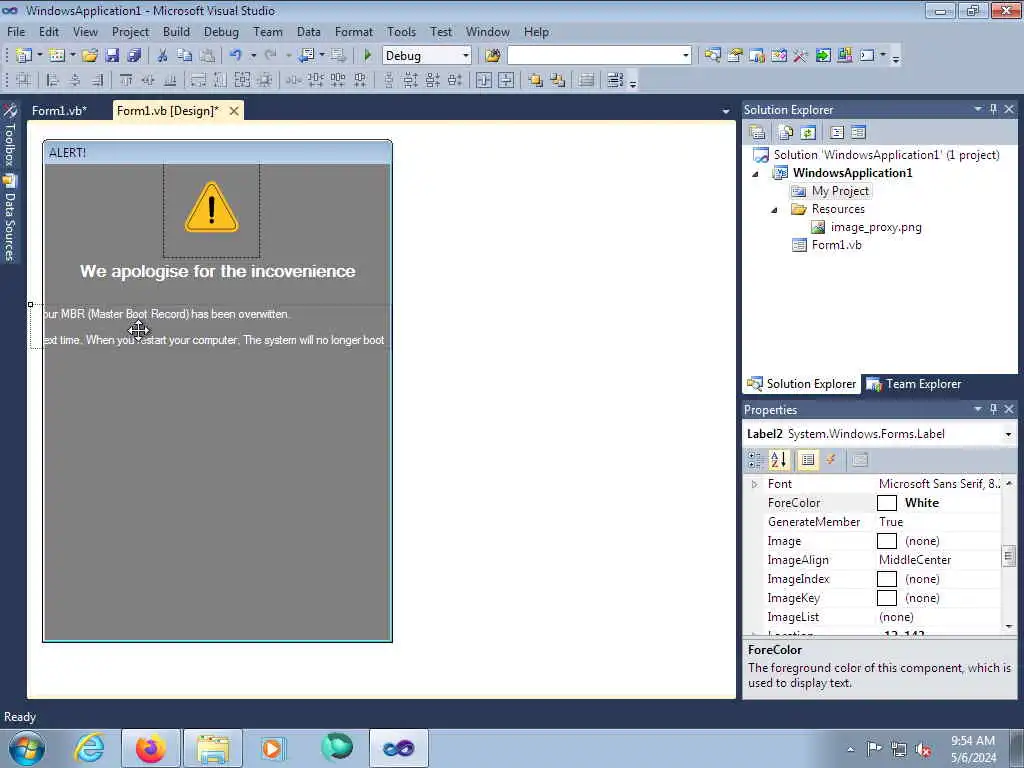The width and height of the screenshot is (1024, 768).
Task: Toggle auto-hide pin on Solution Explorer
Action: click(993, 109)
